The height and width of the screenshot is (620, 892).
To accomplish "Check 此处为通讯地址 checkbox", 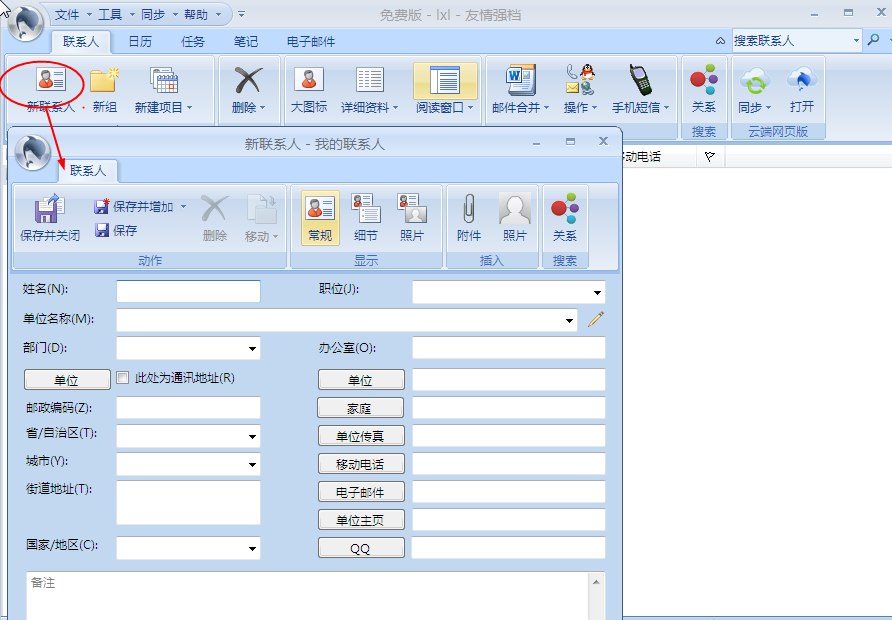I will (x=122, y=378).
